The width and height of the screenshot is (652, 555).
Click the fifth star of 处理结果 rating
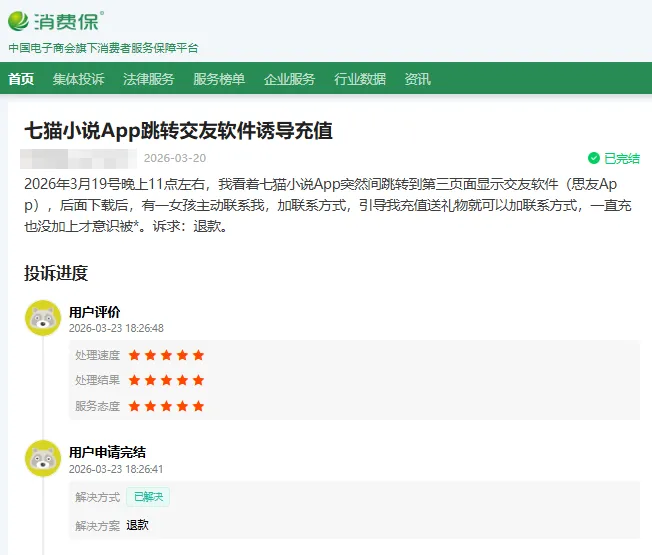click(x=198, y=380)
